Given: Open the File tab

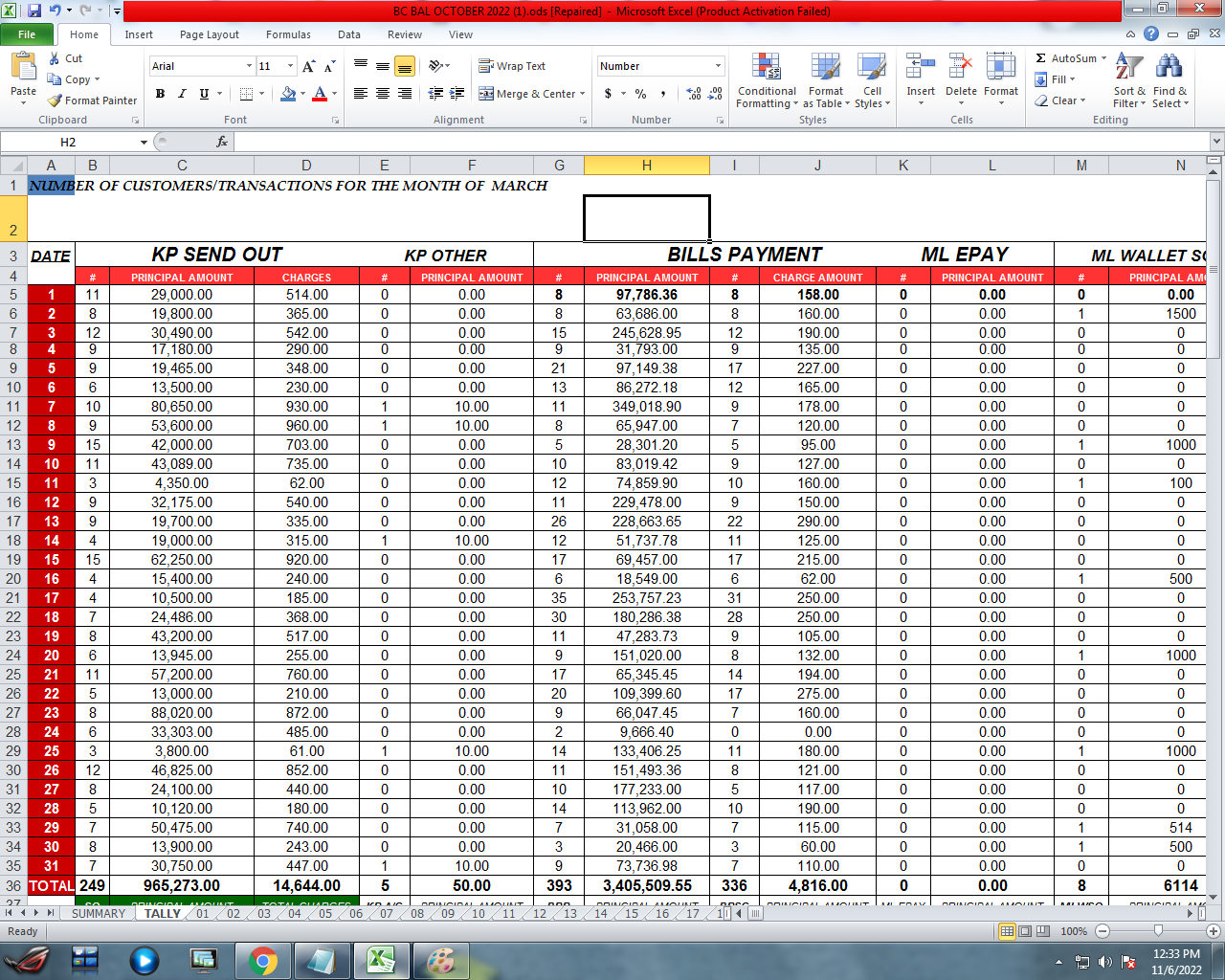Looking at the screenshot, I should [27, 34].
